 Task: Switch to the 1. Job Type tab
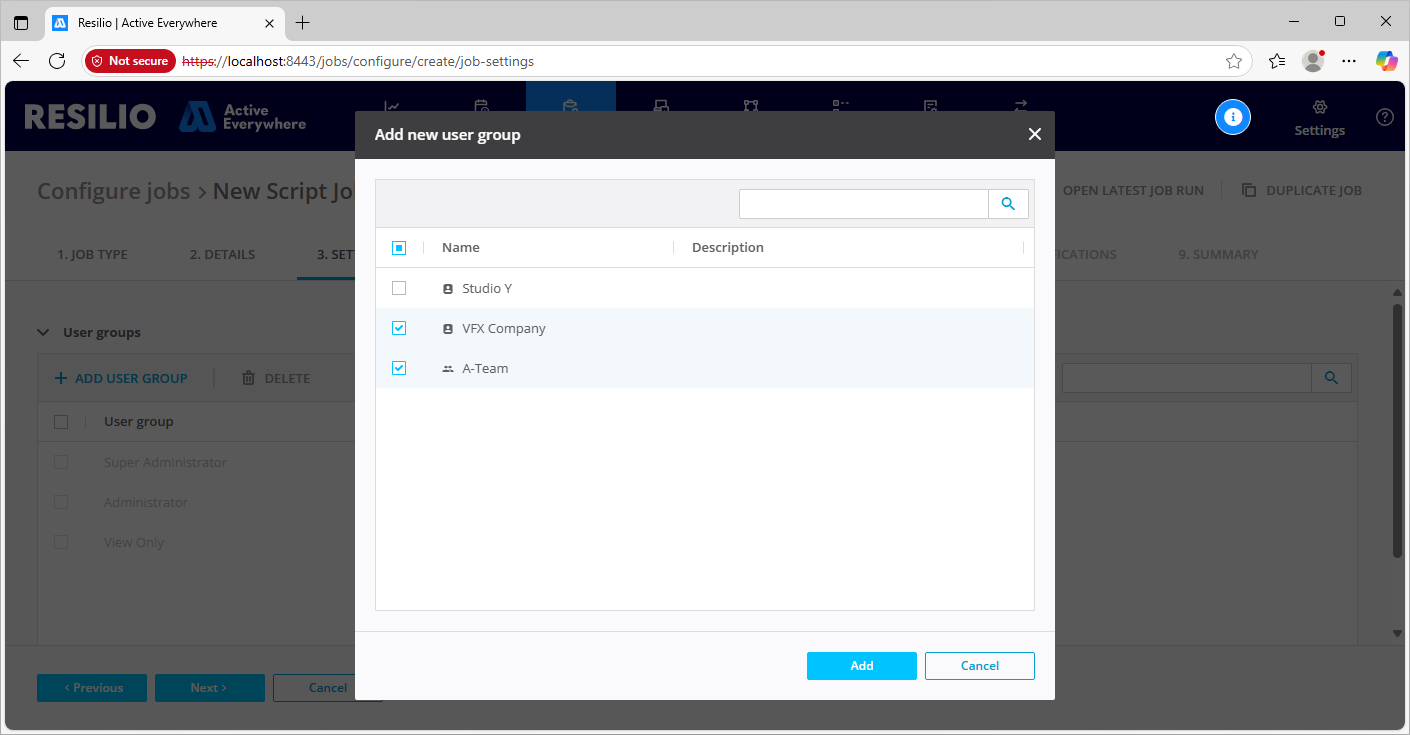[x=92, y=254]
